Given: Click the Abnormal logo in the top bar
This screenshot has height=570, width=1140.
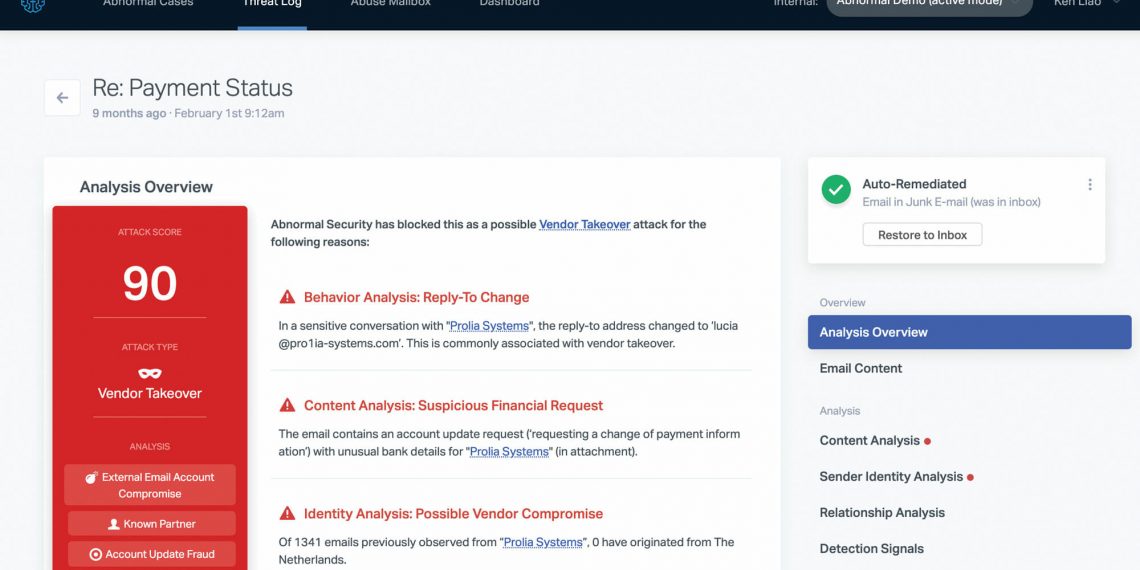Looking at the screenshot, I should click(x=33, y=5).
